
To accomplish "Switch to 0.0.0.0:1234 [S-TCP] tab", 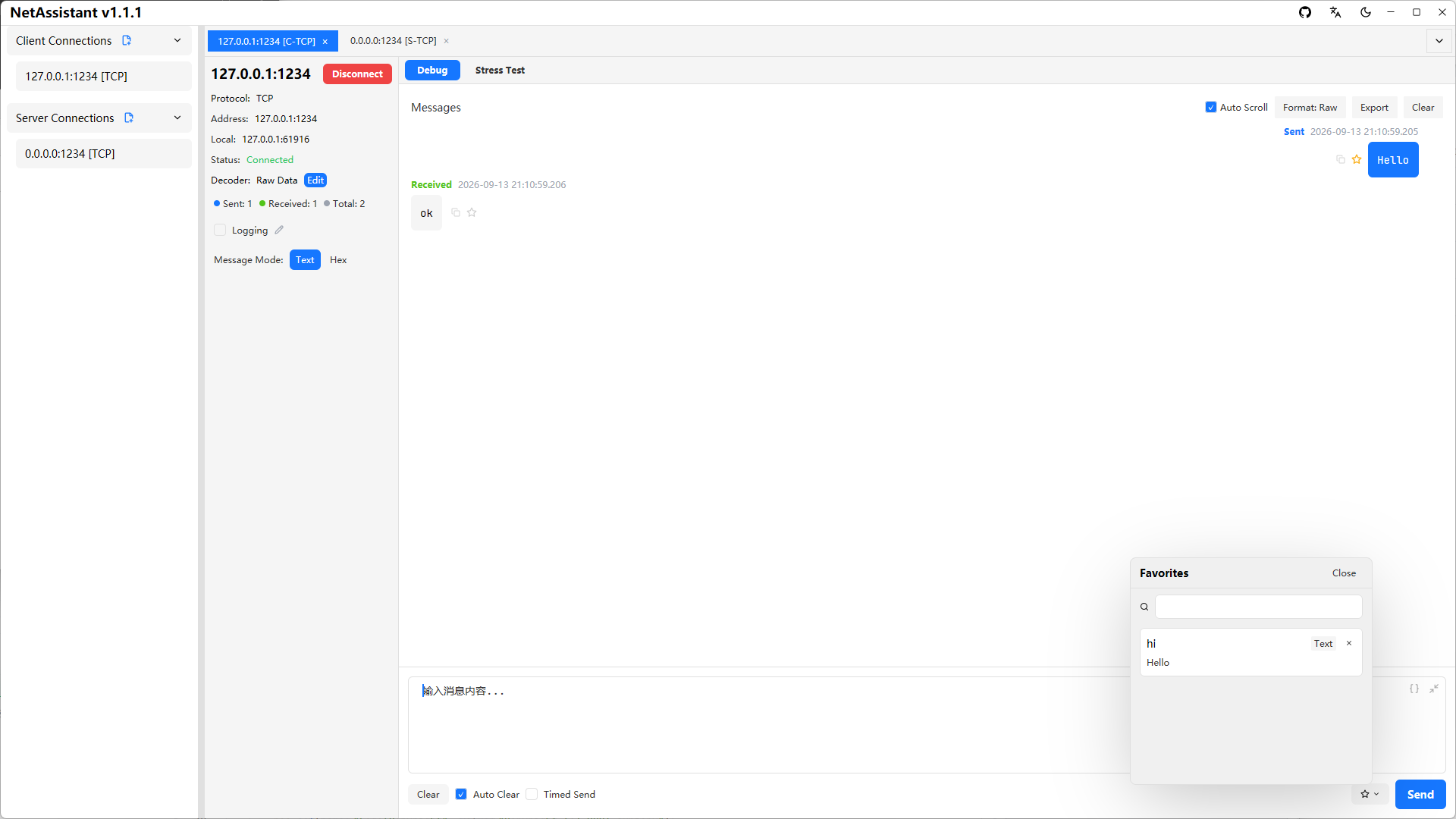I will (x=393, y=41).
